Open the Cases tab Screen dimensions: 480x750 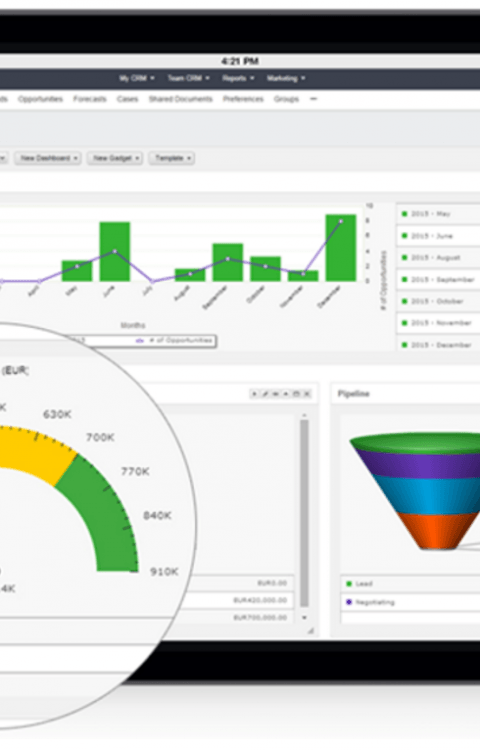point(127,99)
